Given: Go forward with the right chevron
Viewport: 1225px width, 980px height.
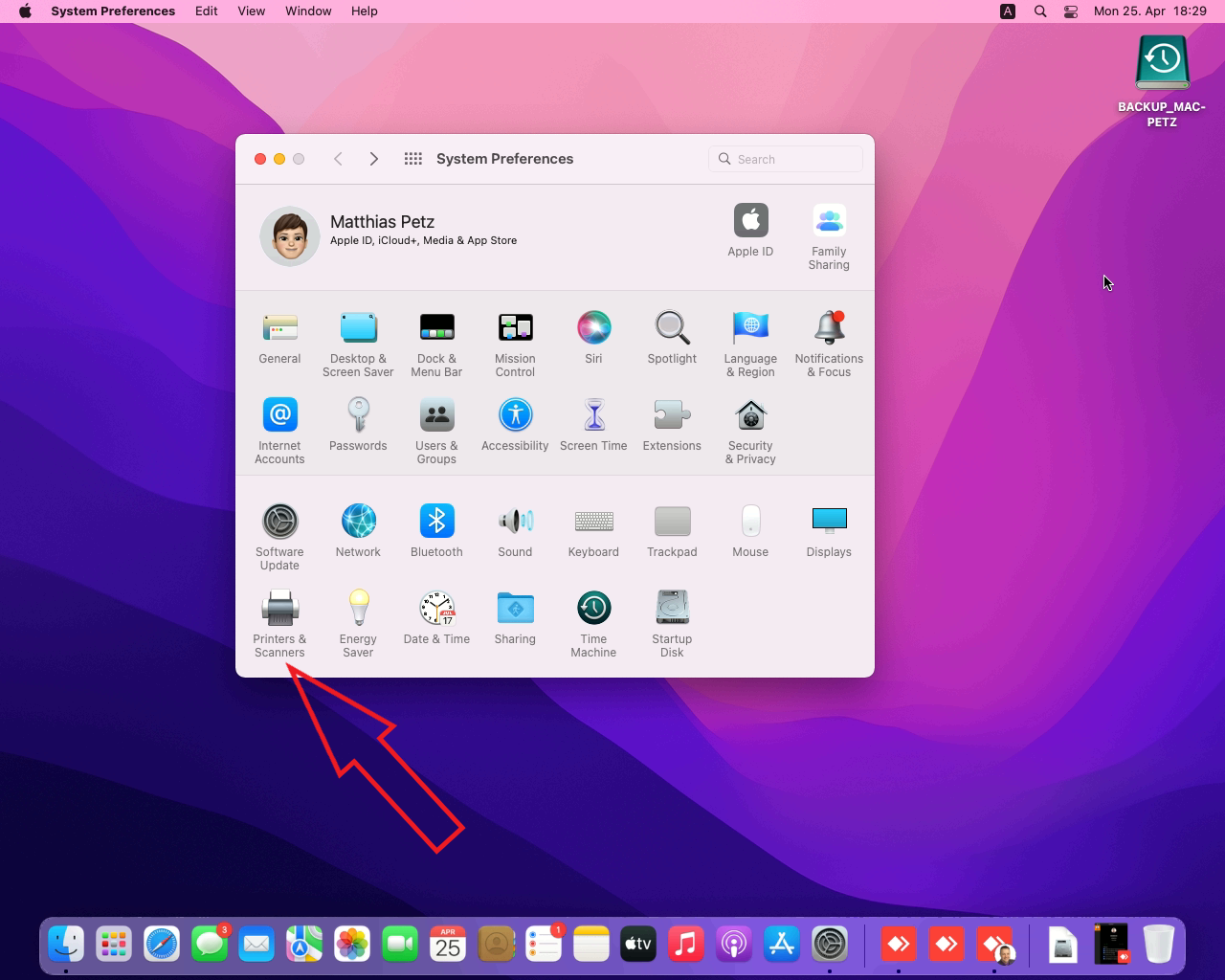Looking at the screenshot, I should 374,159.
